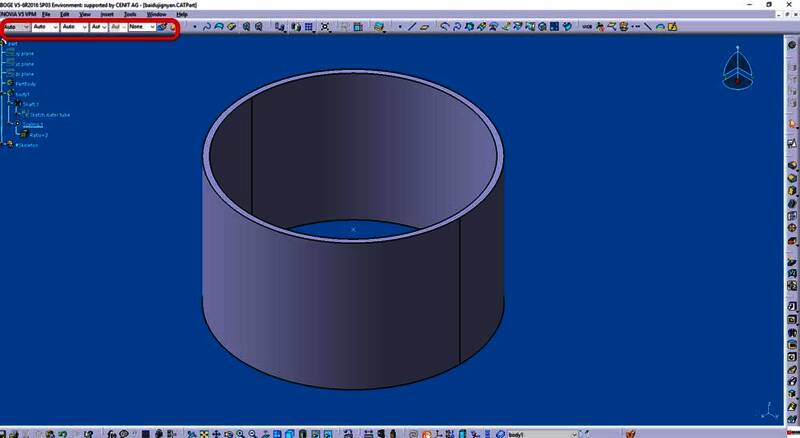Select Shaft.1 in the specification tree
The image size is (800, 438).
coord(29,104)
